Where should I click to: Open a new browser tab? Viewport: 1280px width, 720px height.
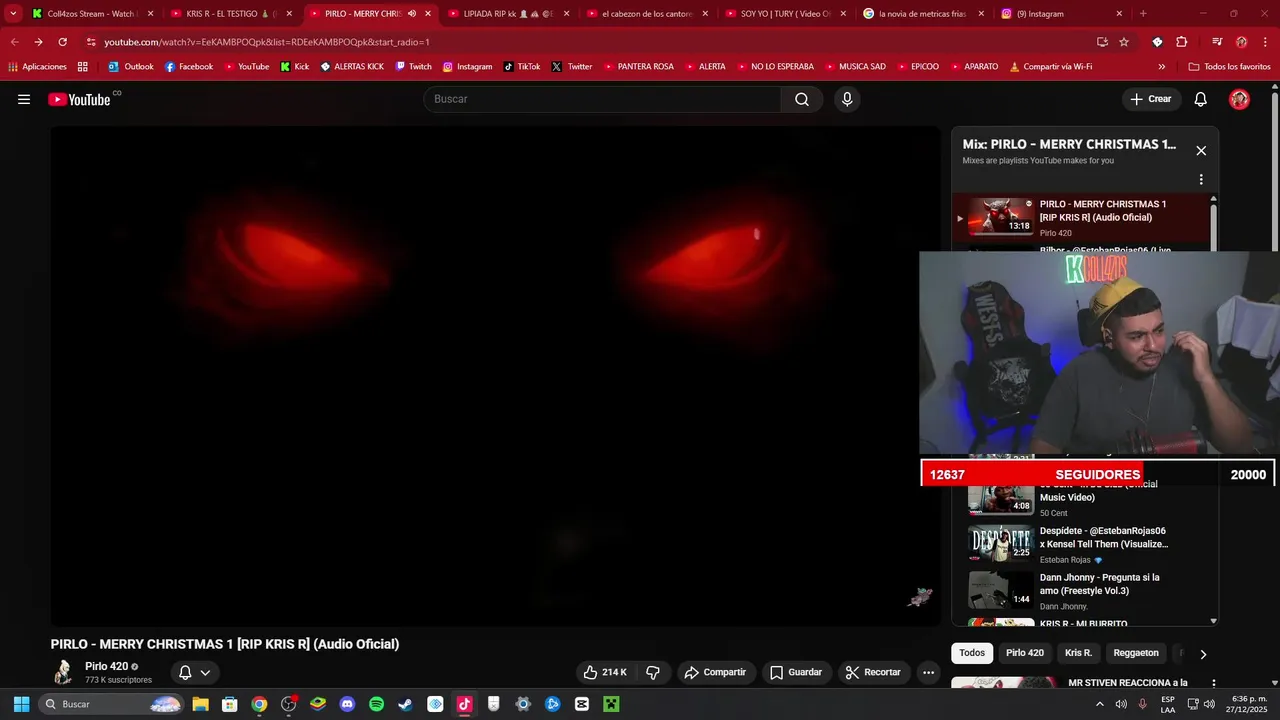coord(1143,14)
